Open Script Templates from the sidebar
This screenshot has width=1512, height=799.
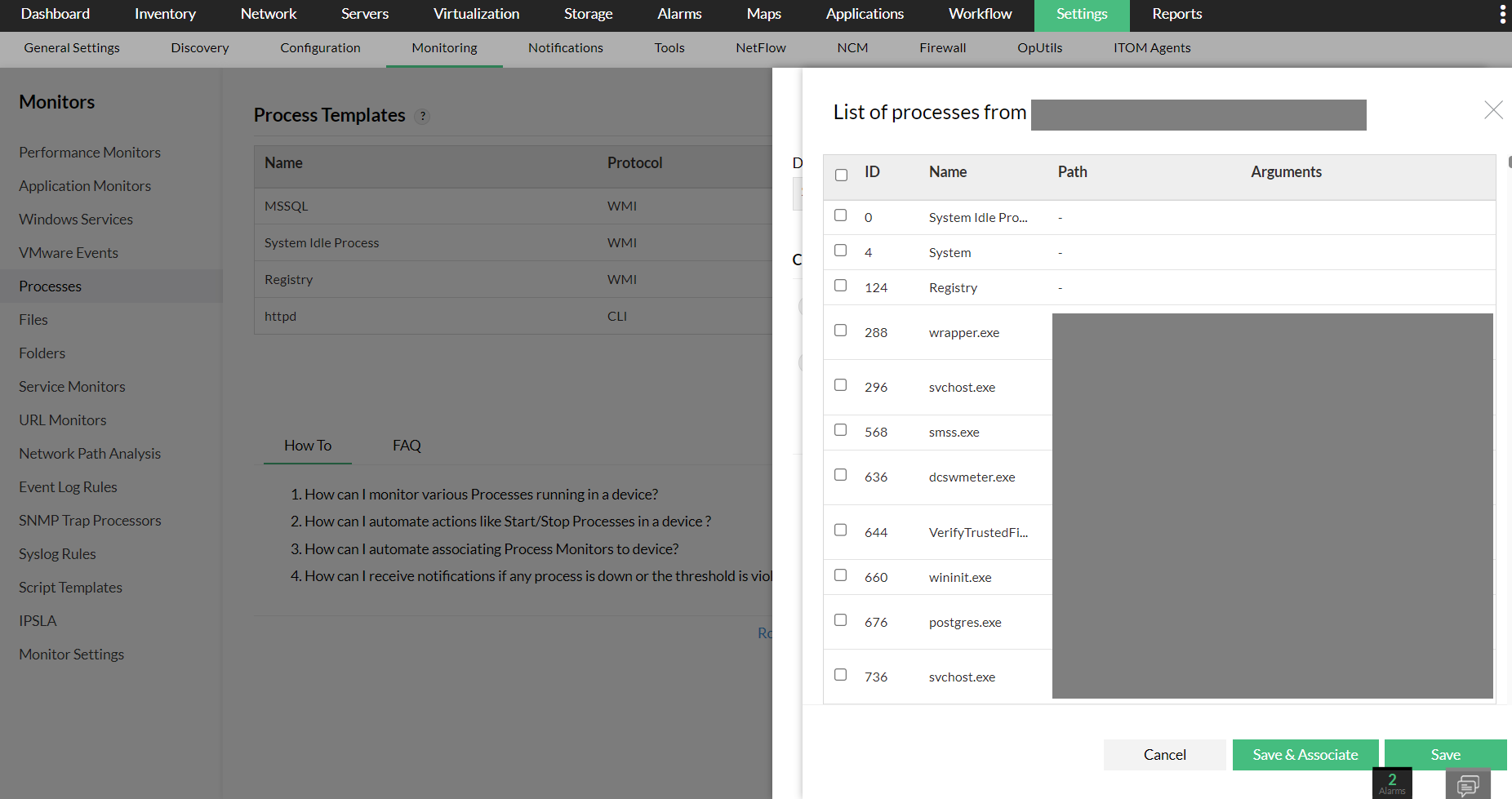click(x=70, y=587)
